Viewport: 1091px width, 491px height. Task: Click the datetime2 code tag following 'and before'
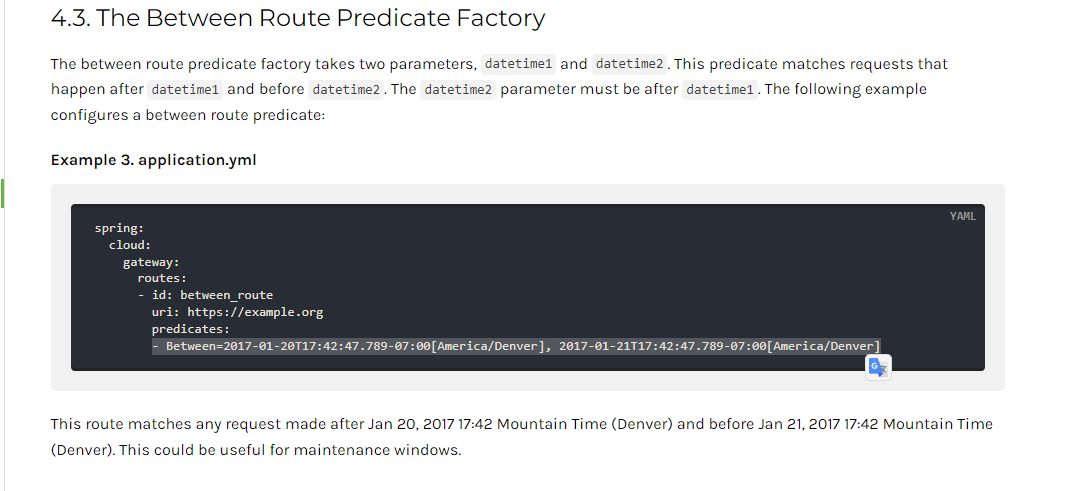[x=346, y=90]
